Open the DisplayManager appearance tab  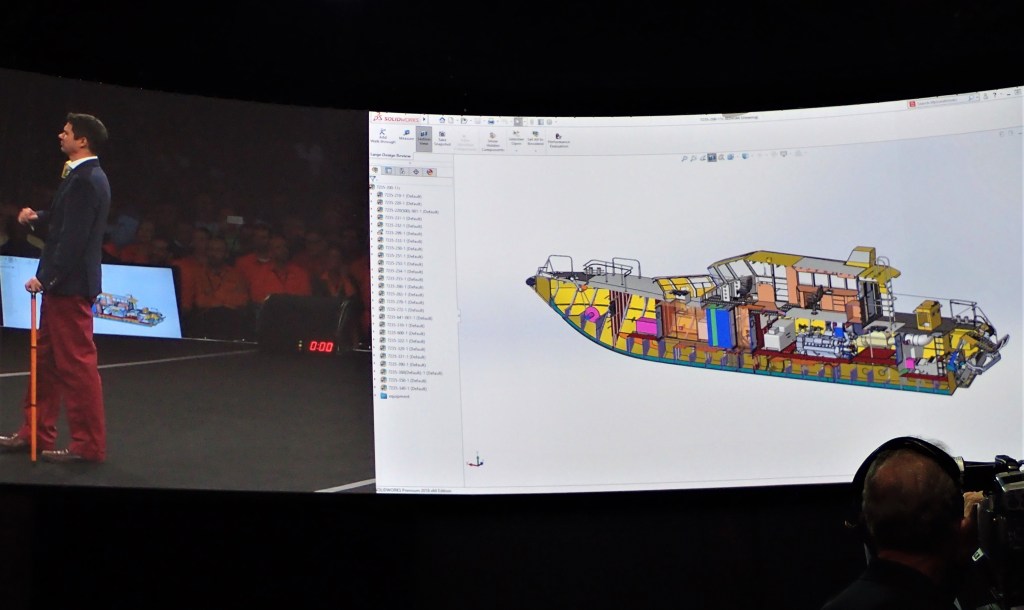(x=429, y=171)
